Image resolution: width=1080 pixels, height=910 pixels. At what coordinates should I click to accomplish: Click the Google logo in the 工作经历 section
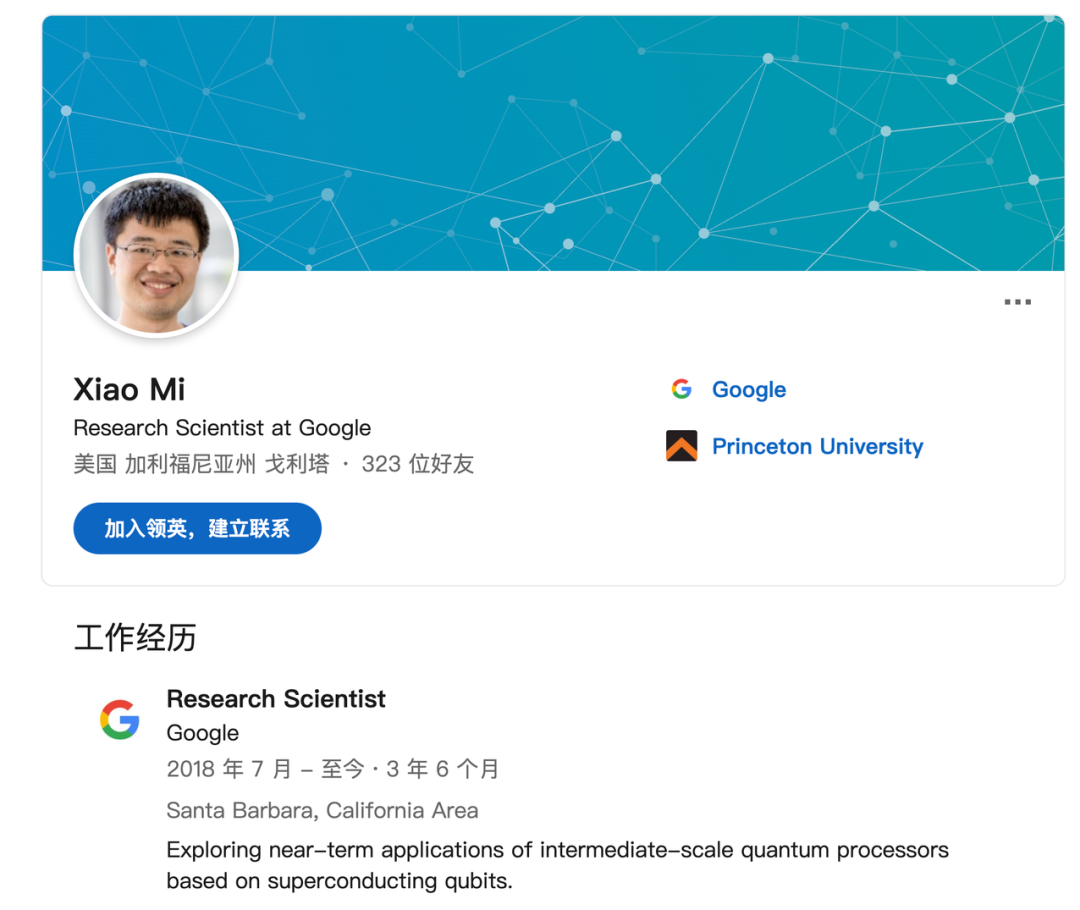click(120, 719)
